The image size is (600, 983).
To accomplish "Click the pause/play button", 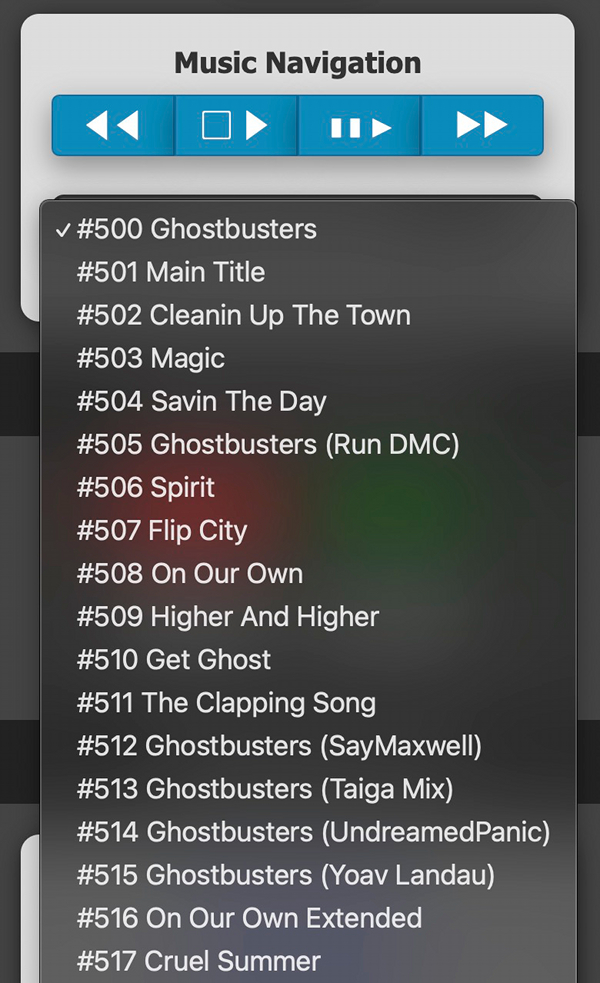I will (359, 125).
